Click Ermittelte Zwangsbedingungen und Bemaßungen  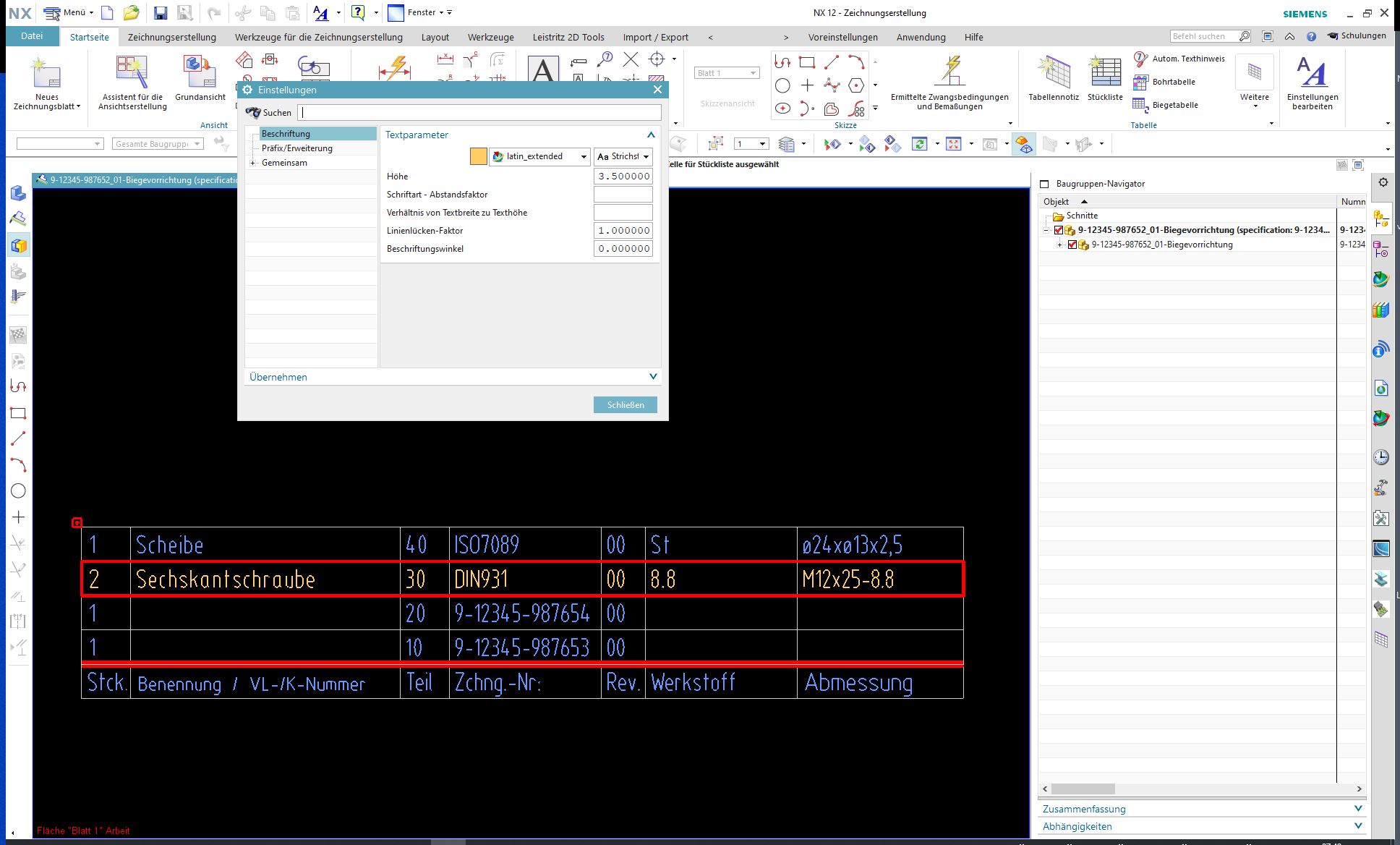(949, 82)
